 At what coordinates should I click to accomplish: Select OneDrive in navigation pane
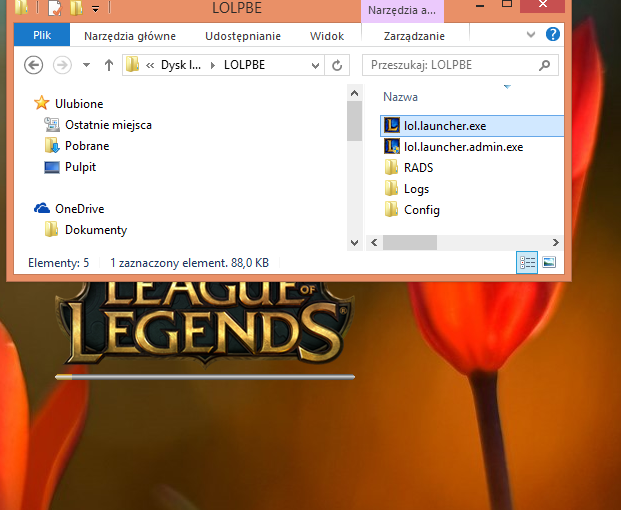[79, 209]
